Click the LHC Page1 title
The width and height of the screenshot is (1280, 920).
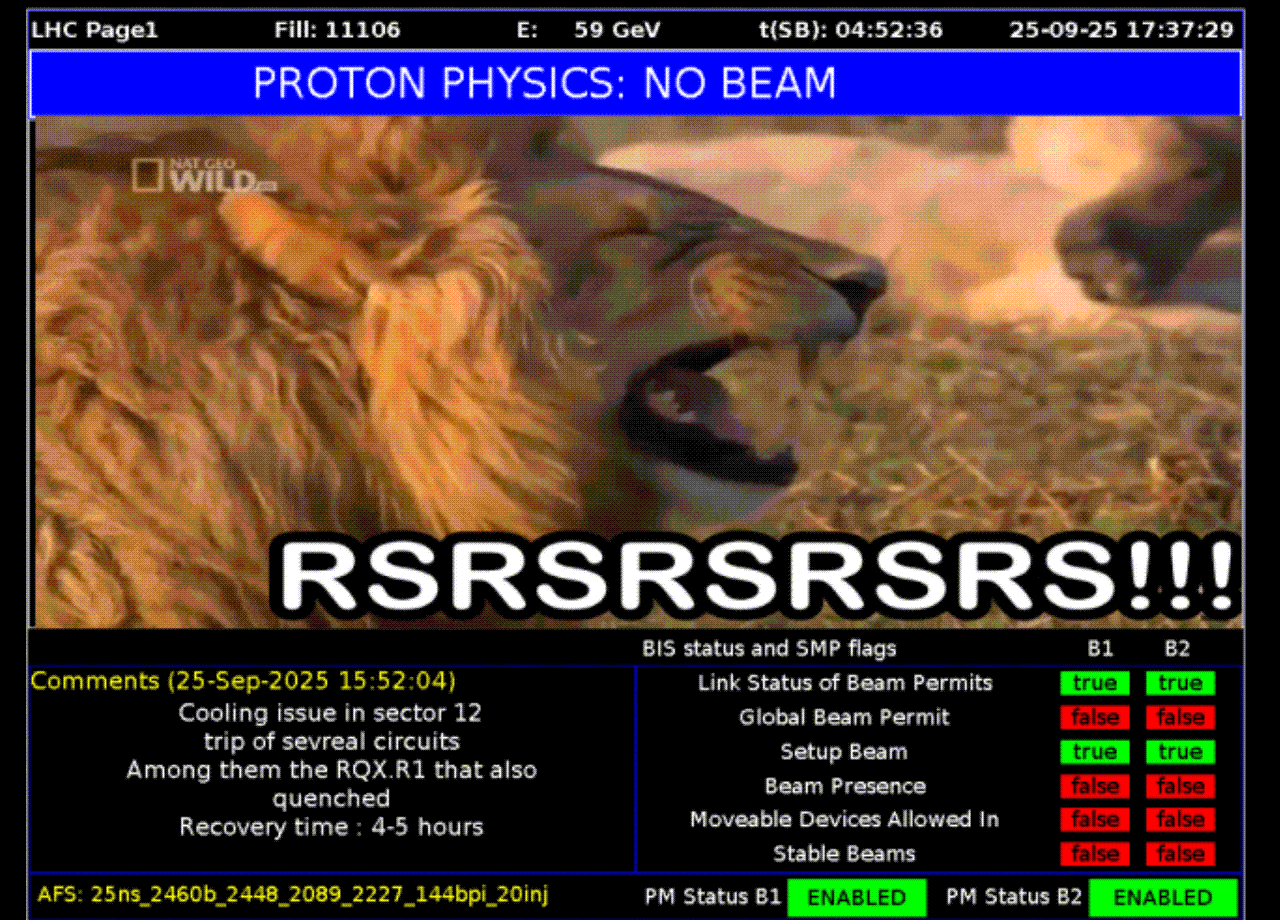tap(95, 30)
